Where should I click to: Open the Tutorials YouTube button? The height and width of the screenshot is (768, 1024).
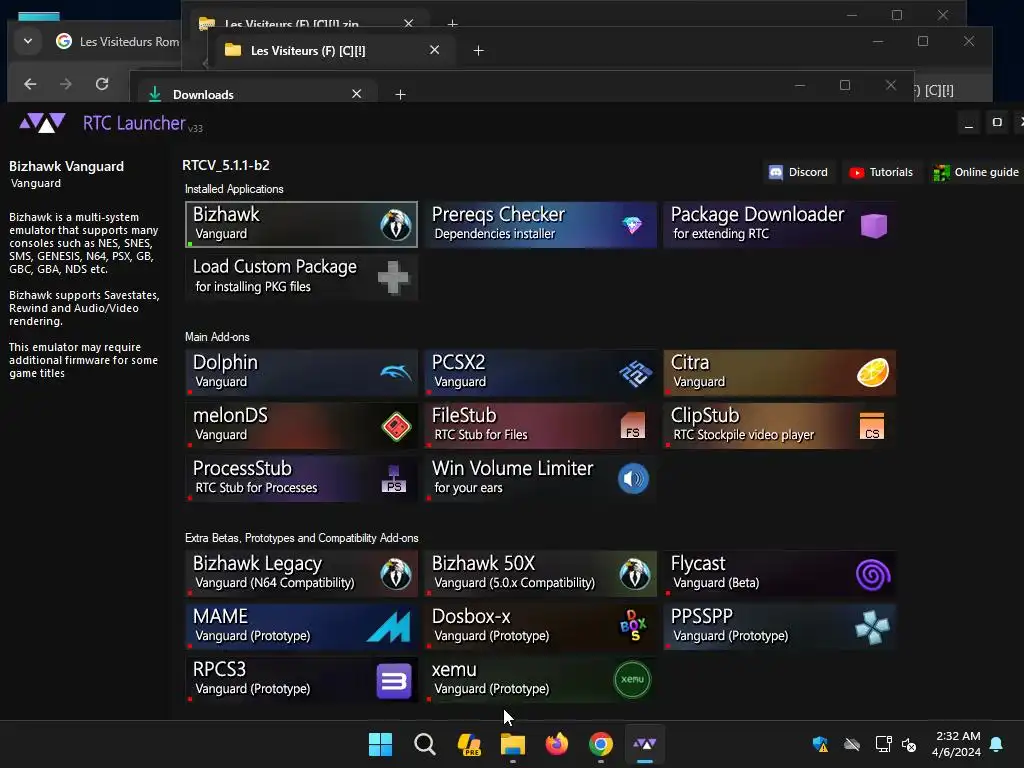pos(881,172)
